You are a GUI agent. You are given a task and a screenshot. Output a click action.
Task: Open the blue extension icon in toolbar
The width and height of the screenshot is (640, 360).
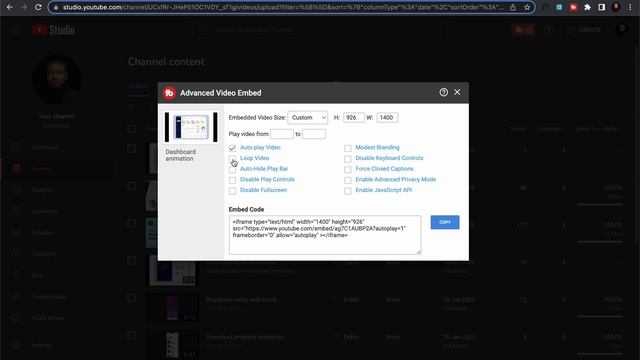(559, 7)
